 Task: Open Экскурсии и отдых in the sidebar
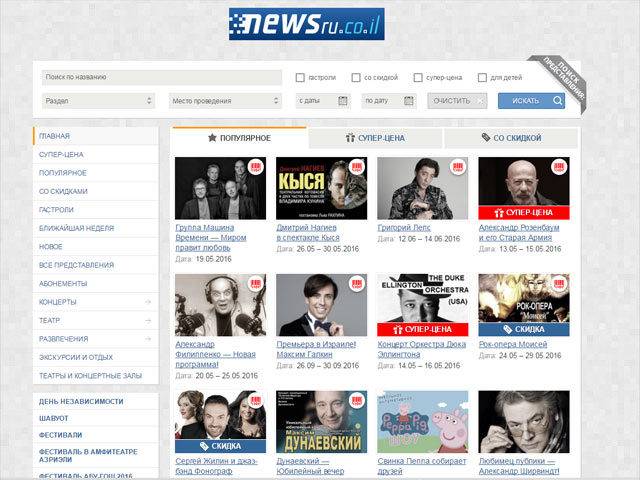pos(96,357)
